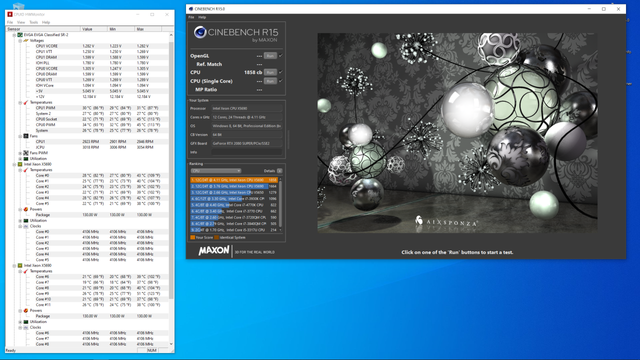640x360 pixels.
Task: Collapse the first Intel Xeon X5690 node
Action: click(14, 164)
